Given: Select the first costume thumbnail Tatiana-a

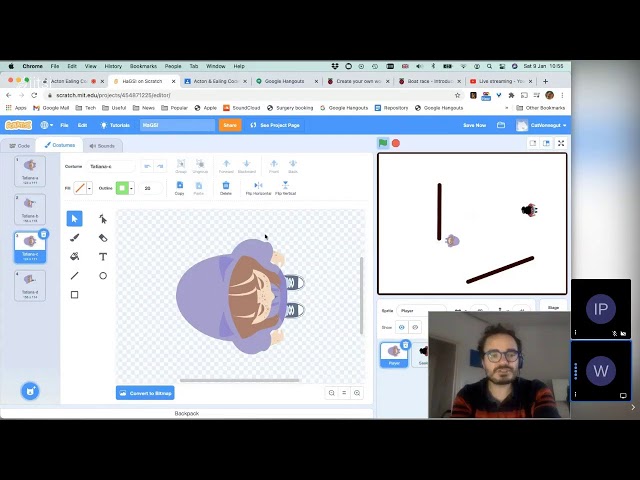Looking at the screenshot, I should click(x=30, y=171).
